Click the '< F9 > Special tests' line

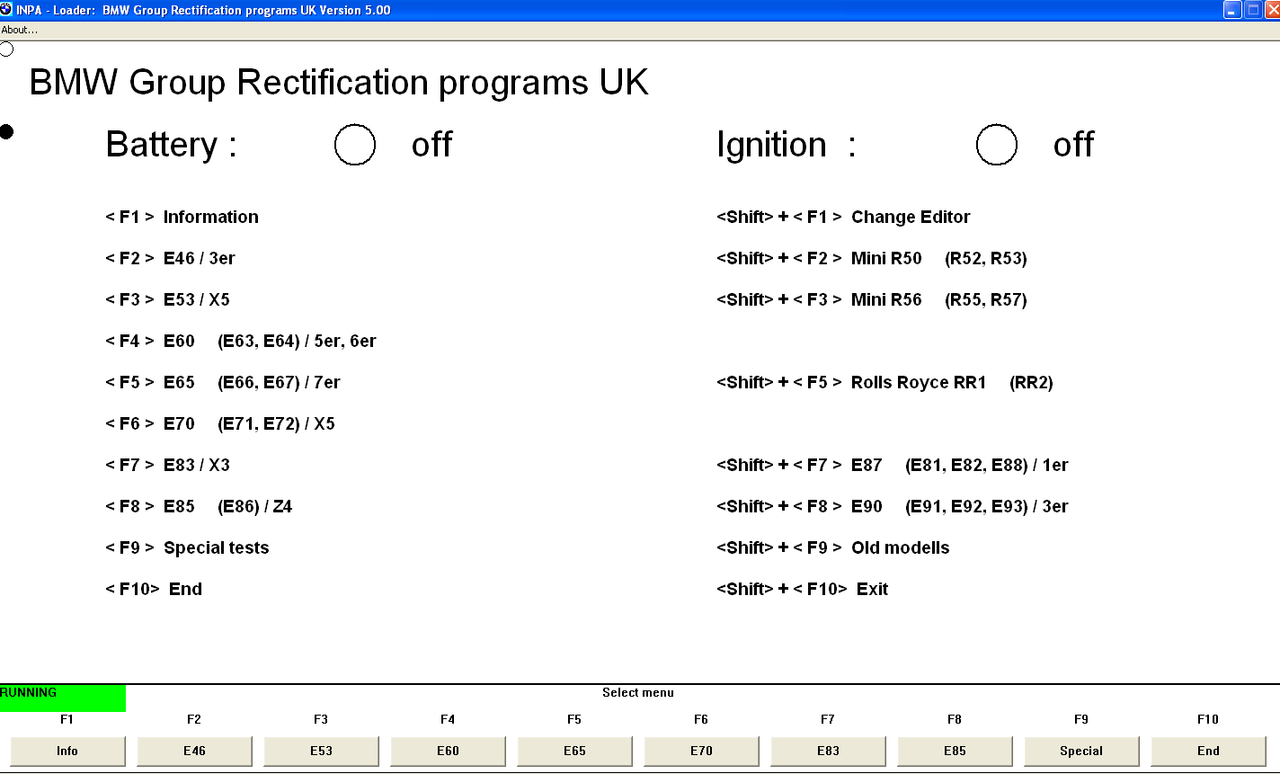pyautogui.click(x=187, y=548)
